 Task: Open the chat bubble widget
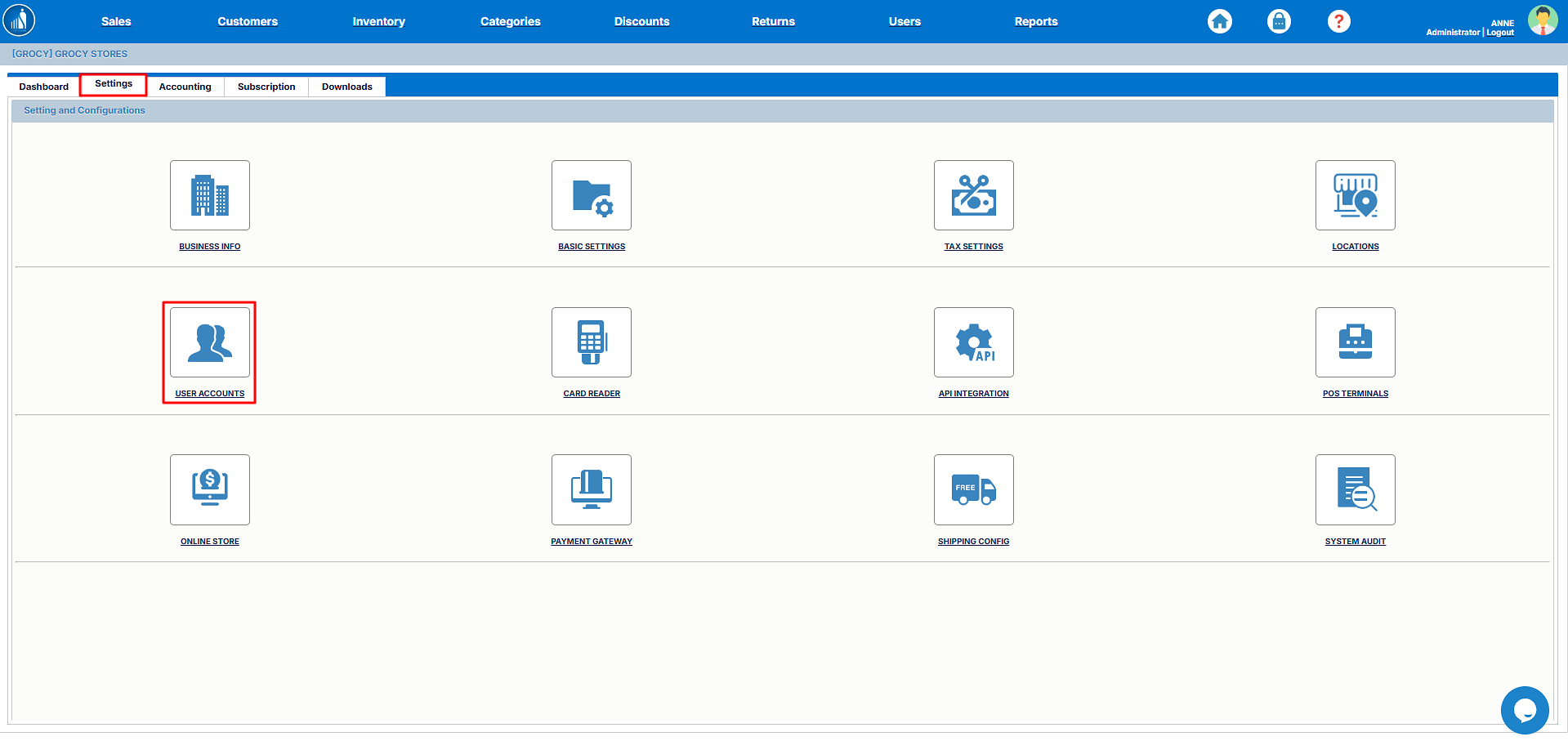tap(1524, 710)
